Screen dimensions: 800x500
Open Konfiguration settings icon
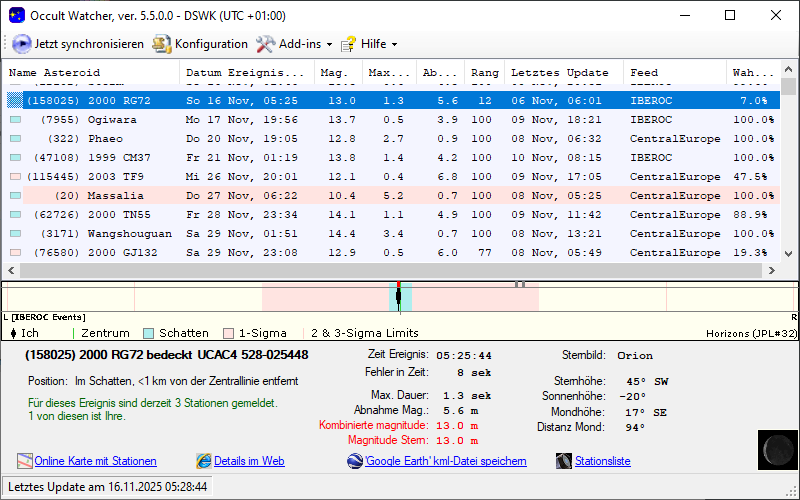click(161, 44)
